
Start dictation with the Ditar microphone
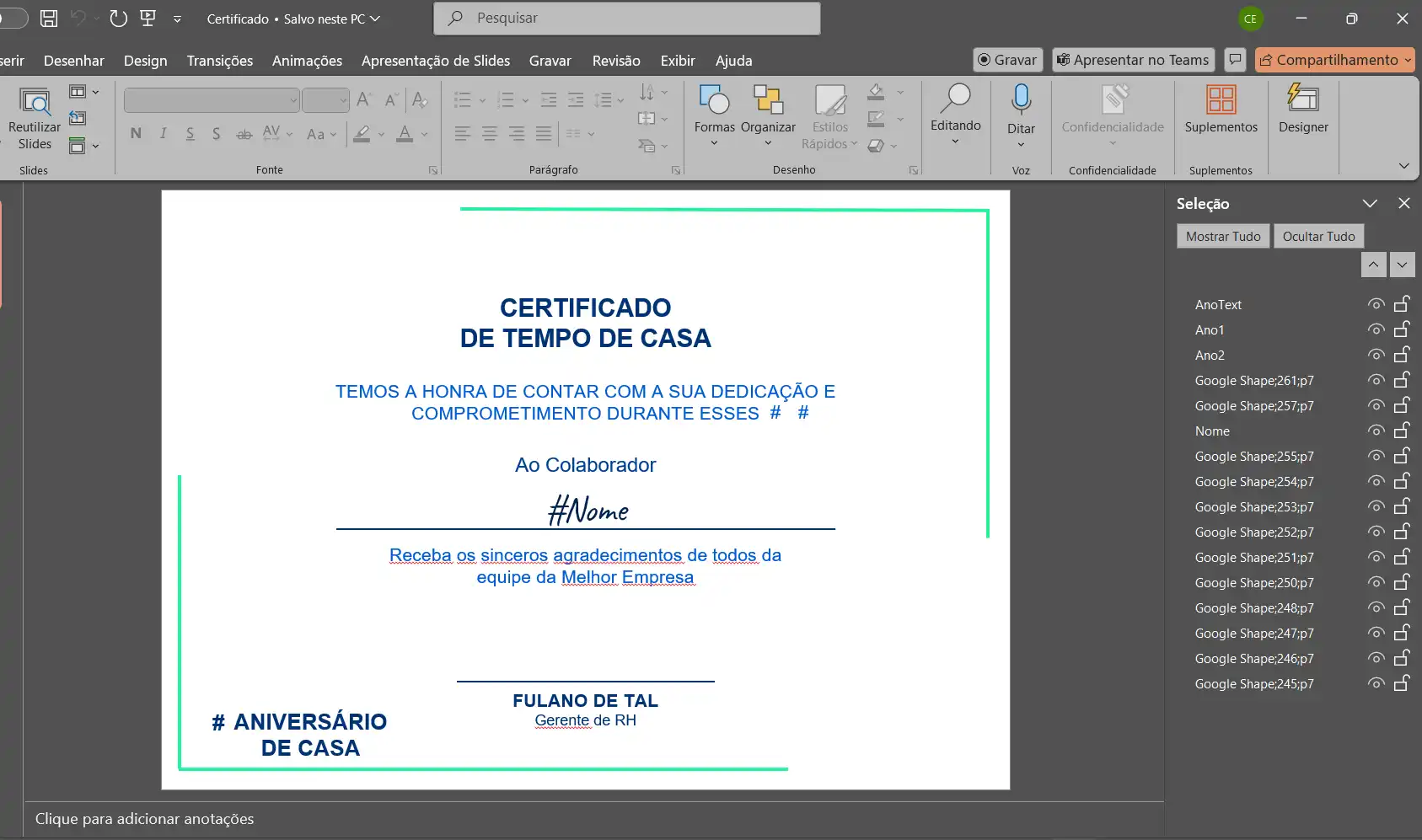point(1021,100)
